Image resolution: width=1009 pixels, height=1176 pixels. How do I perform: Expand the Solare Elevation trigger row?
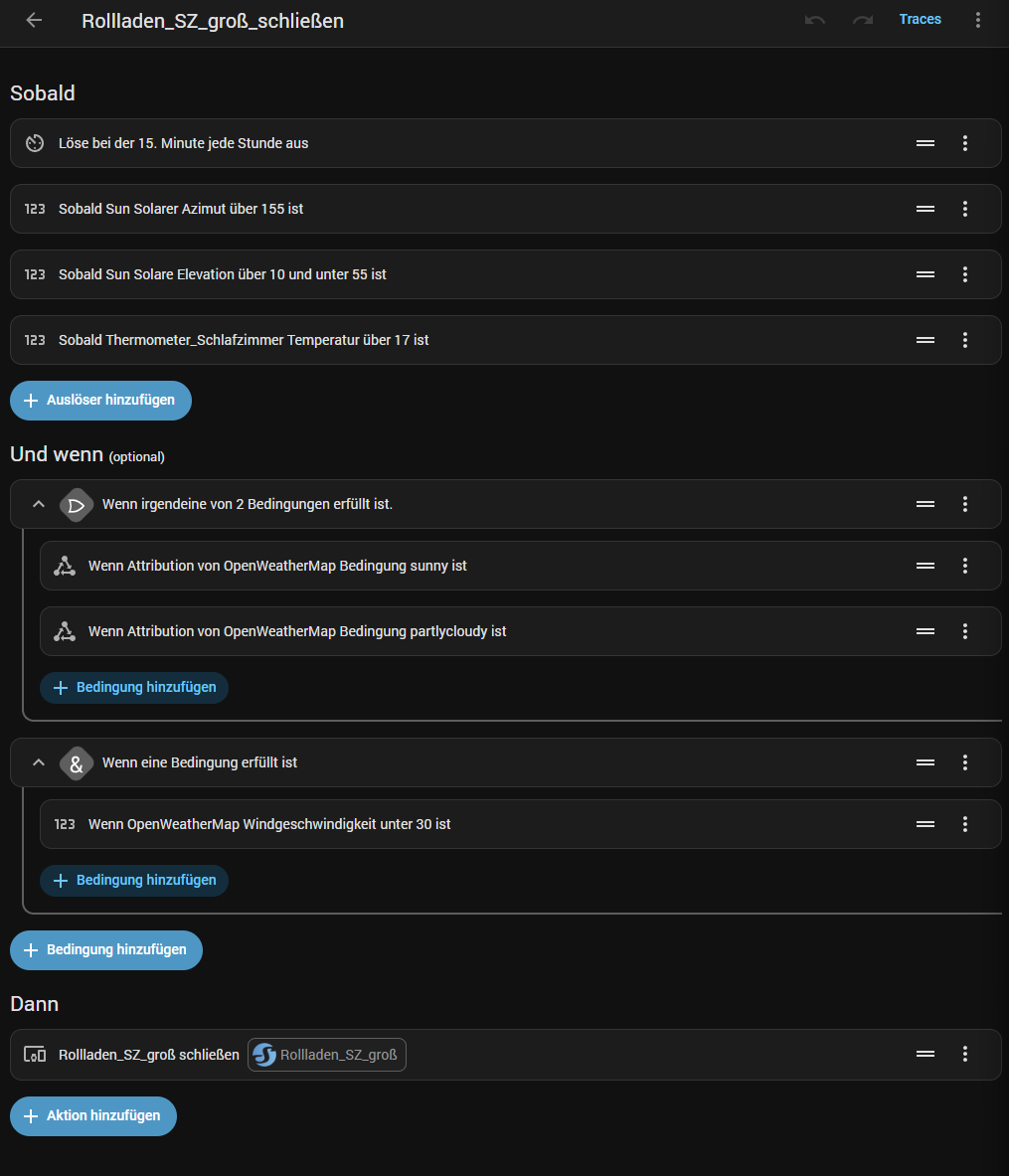[x=398, y=274]
